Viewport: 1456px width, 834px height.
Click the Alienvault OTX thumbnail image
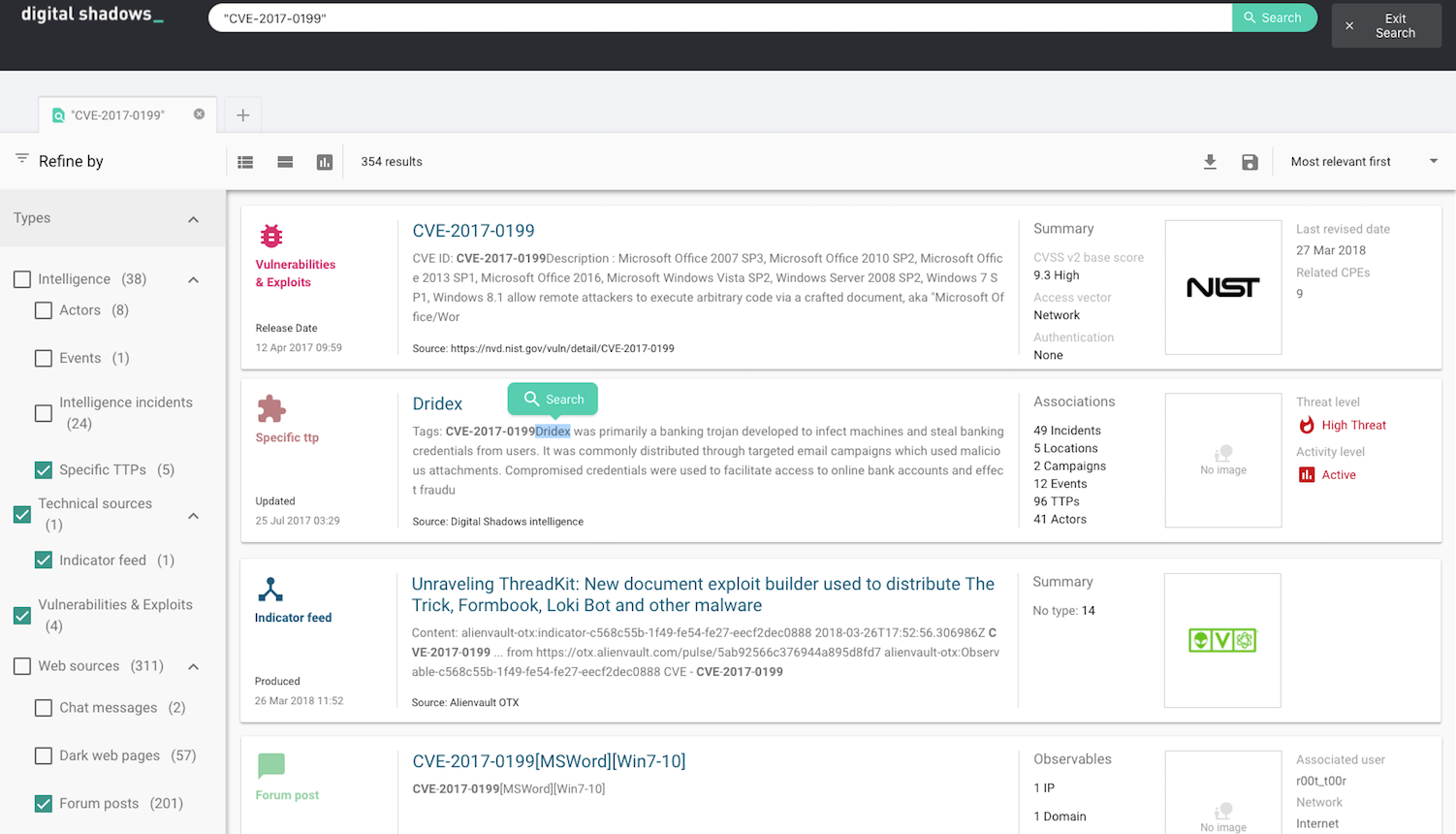point(1222,640)
